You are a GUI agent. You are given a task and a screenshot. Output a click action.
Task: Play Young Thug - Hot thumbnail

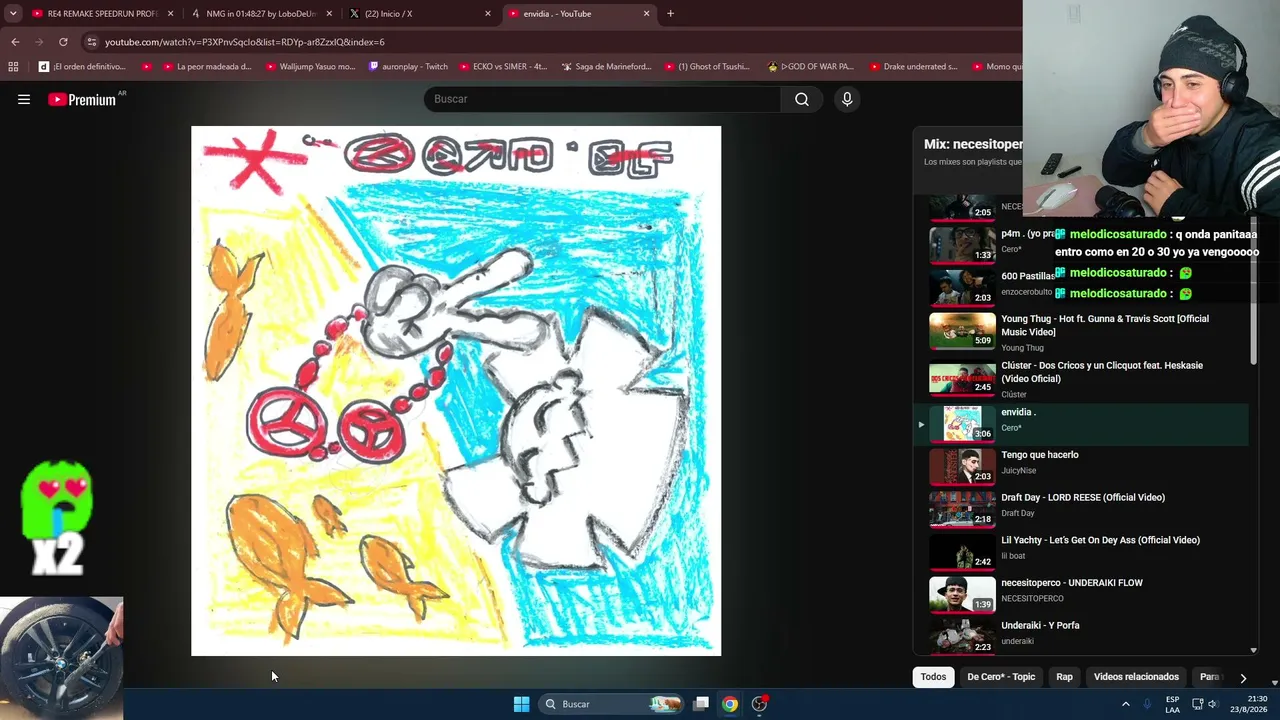pyautogui.click(x=962, y=330)
